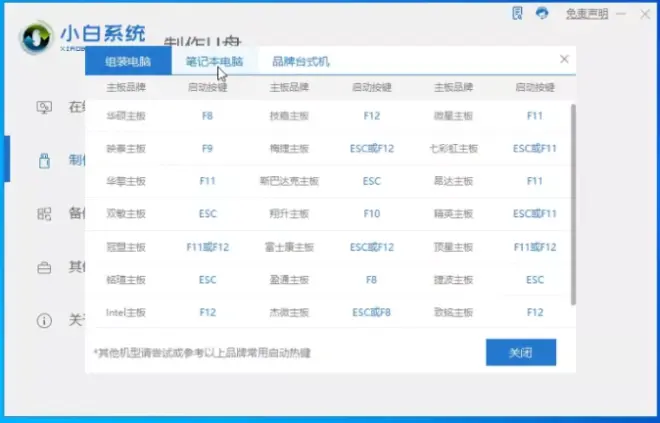Click the F11 key beside 昂达主板
Screen dimensions: 660x423
coord(535,181)
